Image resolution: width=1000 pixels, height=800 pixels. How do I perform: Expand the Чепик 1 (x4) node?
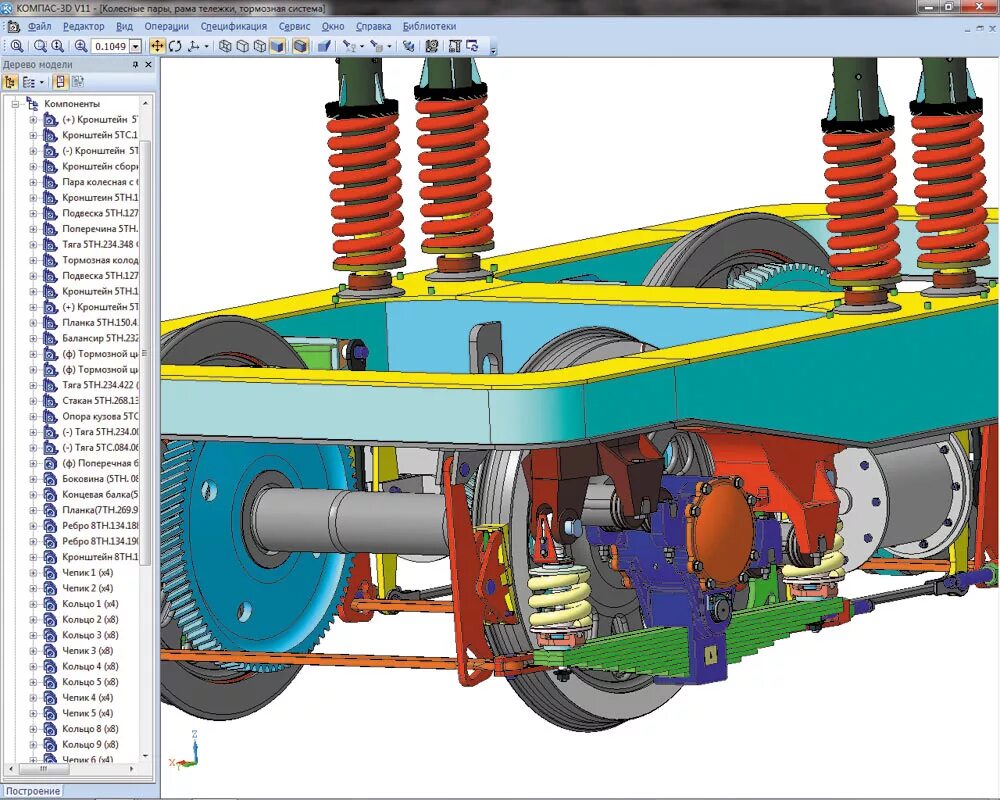[x=33, y=573]
